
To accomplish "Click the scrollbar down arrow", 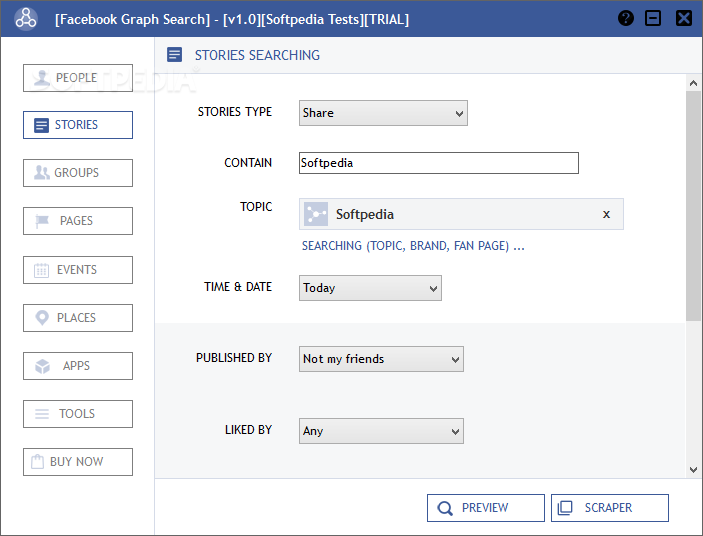I will tap(693, 470).
